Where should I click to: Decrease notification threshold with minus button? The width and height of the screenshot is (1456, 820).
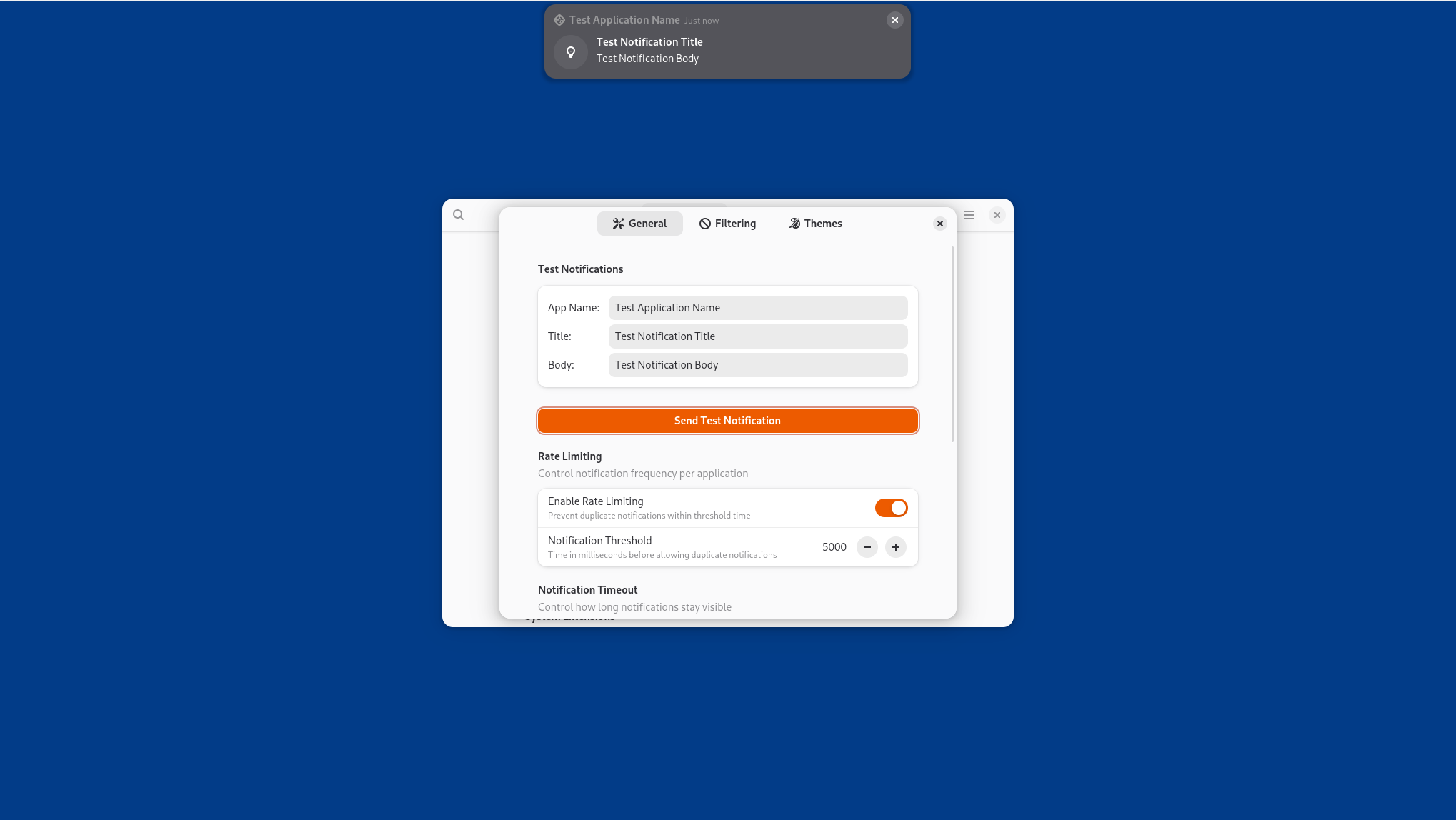point(867,547)
